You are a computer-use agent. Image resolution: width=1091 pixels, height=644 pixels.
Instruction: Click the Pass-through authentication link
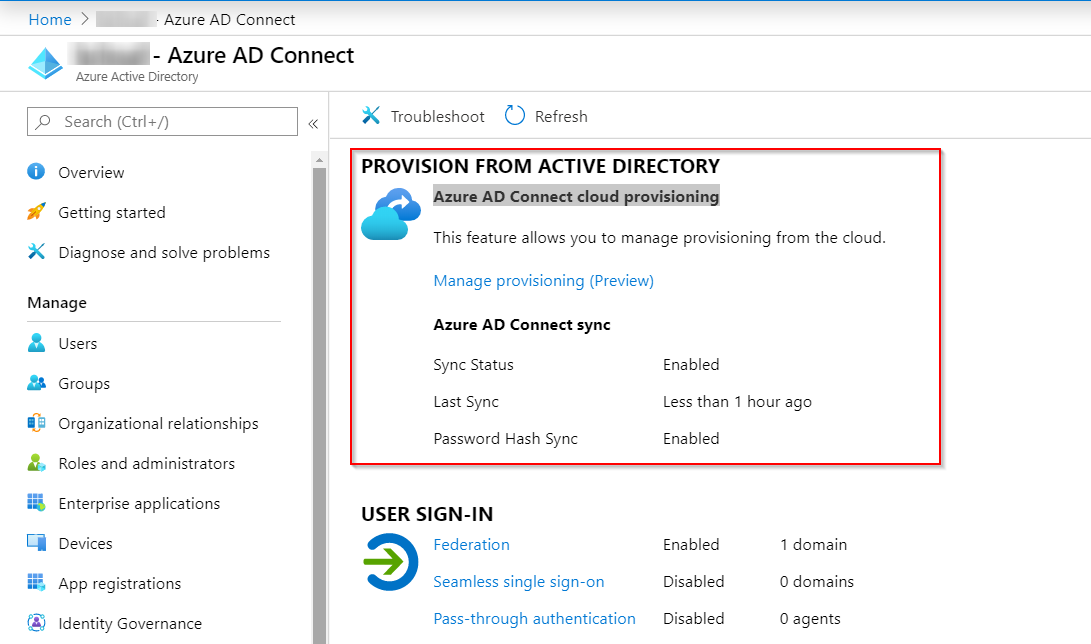pos(534,618)
